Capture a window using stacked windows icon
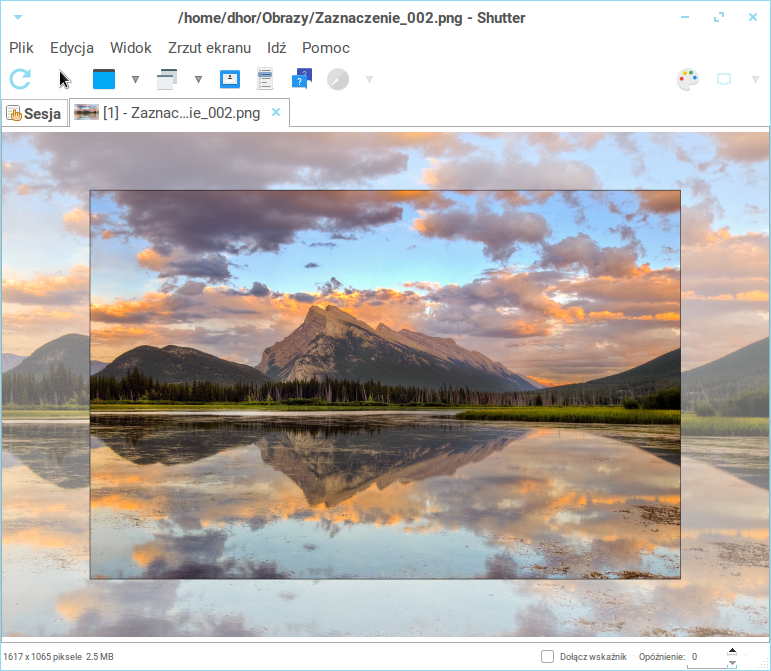 click(167, 79)
